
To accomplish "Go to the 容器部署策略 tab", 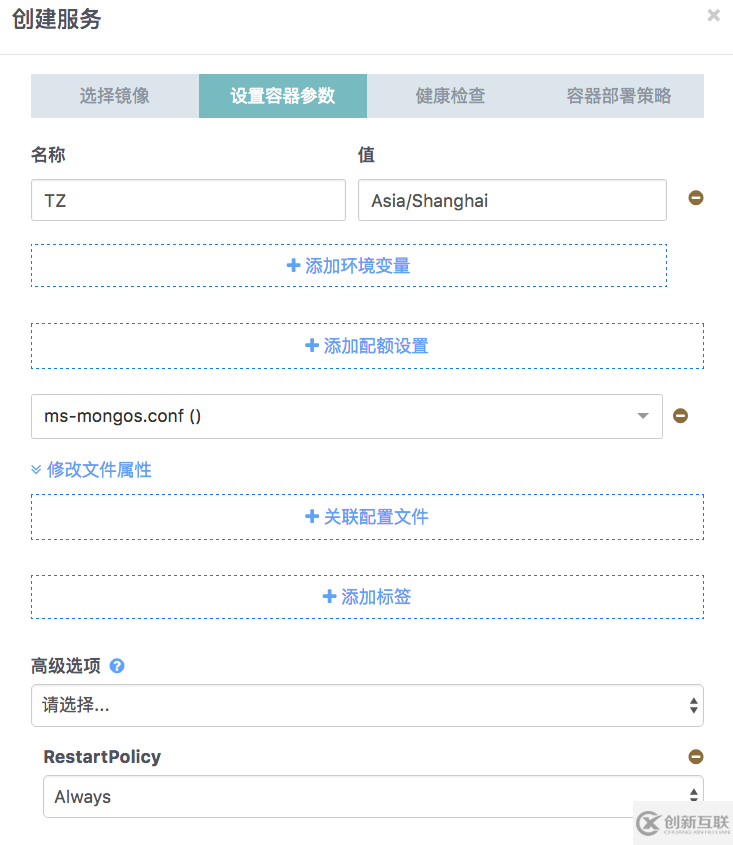I will (619, 96).
